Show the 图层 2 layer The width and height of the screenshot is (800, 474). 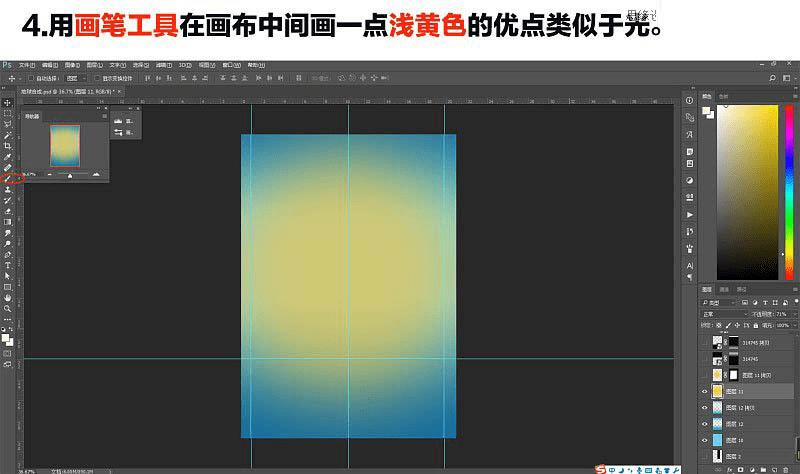(705, 456)
